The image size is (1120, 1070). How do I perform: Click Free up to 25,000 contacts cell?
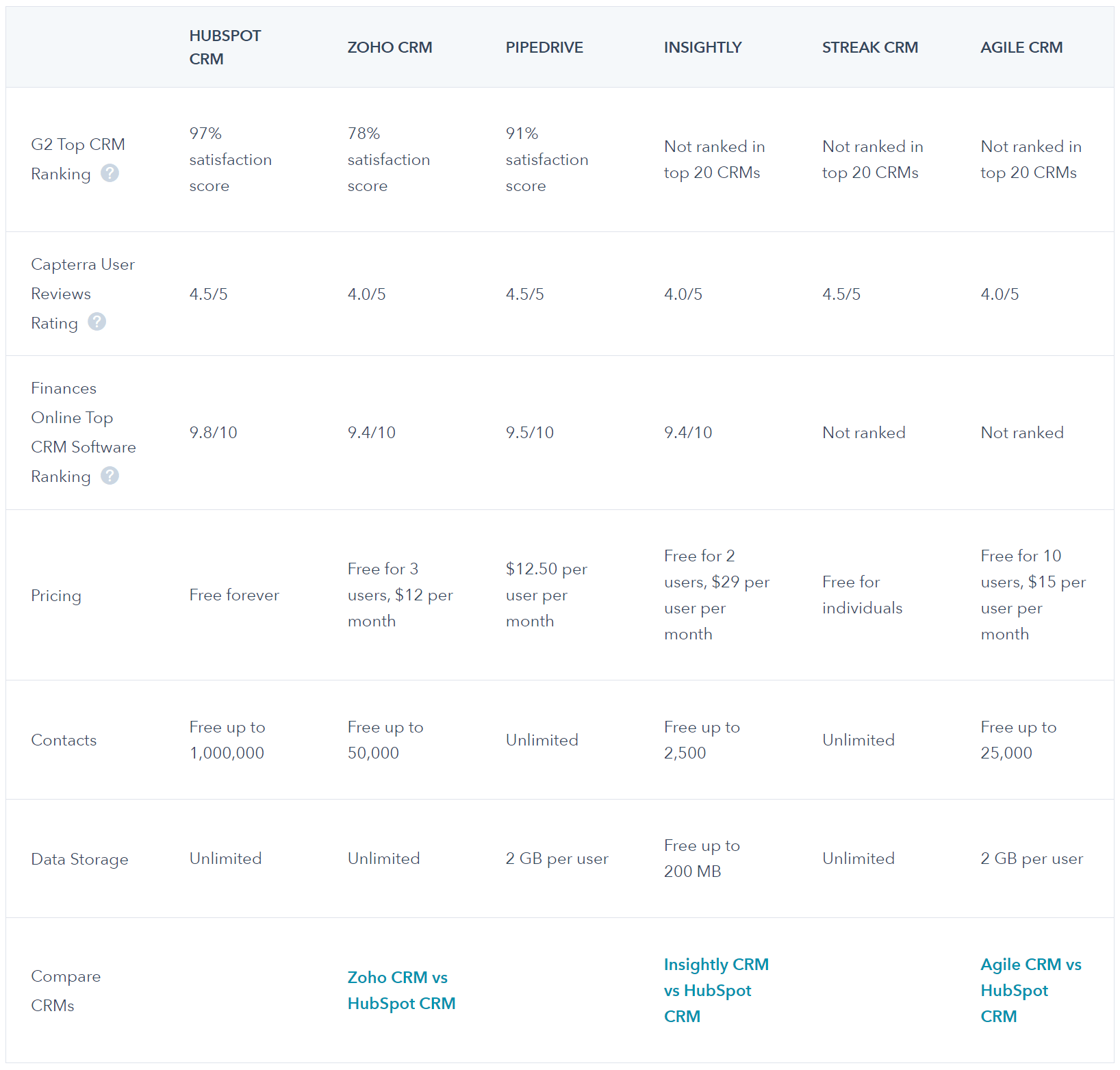[1018, 739]
